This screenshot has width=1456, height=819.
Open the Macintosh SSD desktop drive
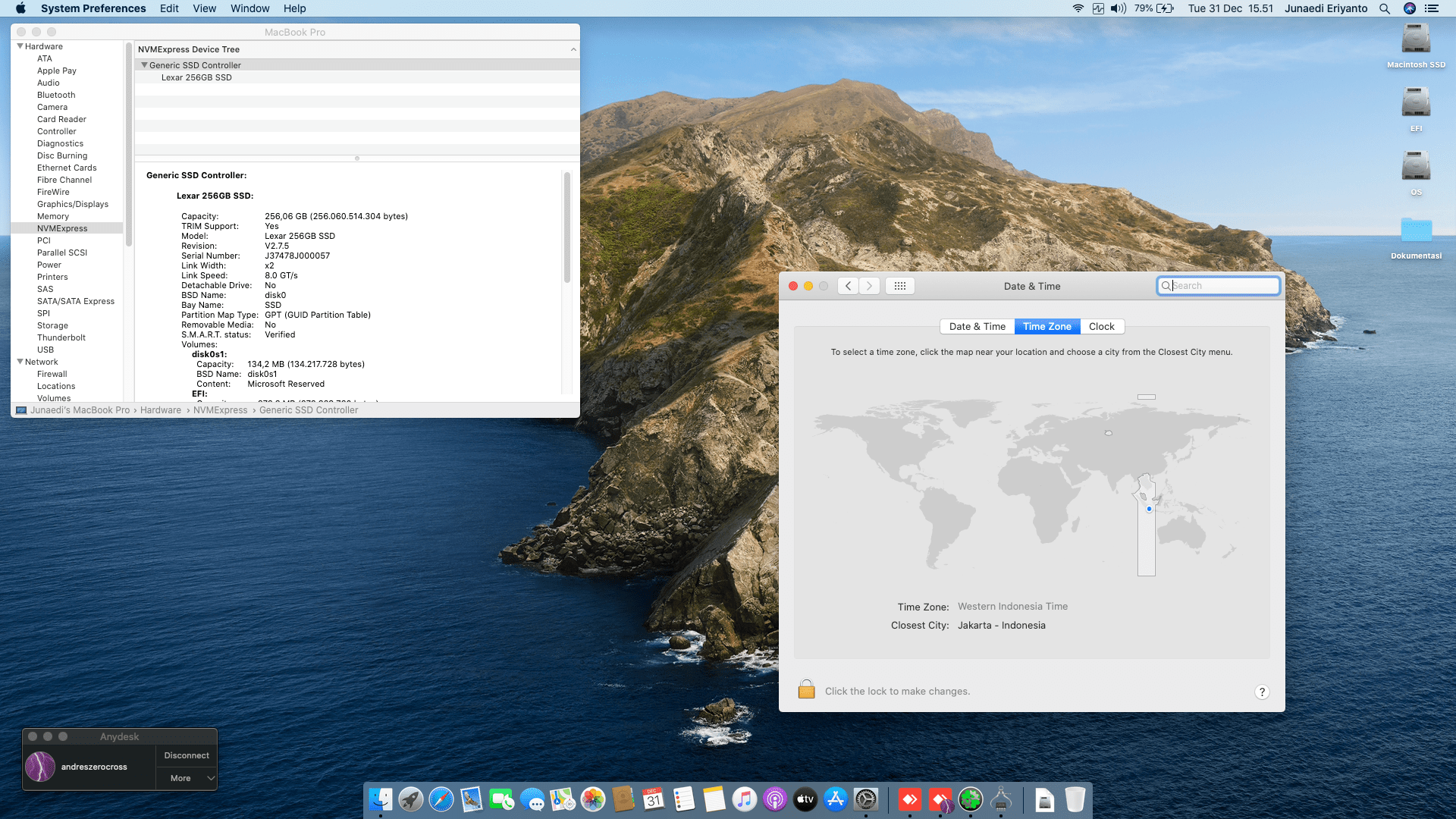coord(1416,39)
